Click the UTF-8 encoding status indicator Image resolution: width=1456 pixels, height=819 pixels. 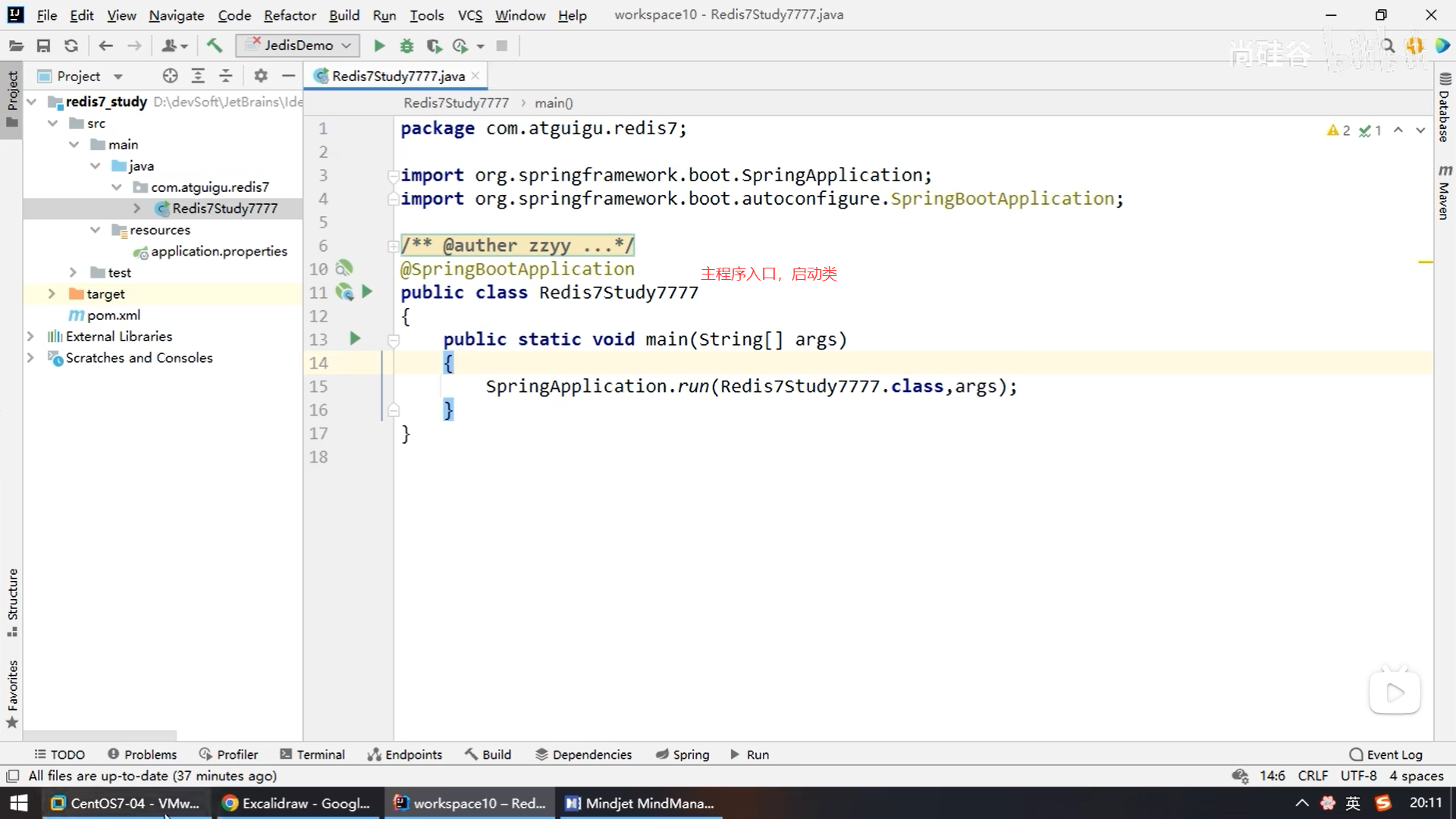1357,776
